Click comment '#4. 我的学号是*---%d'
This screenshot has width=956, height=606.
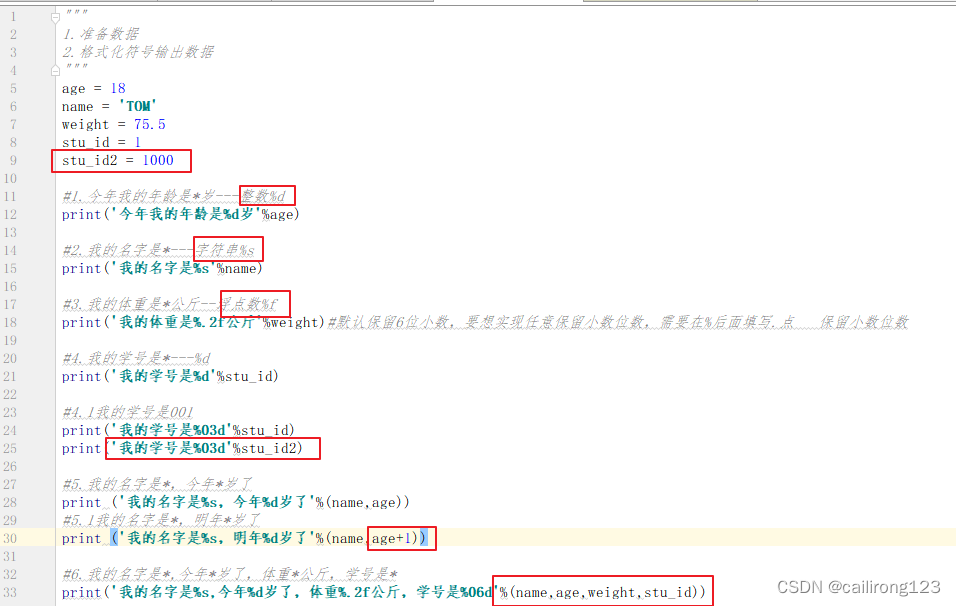[x=137, y=358]
